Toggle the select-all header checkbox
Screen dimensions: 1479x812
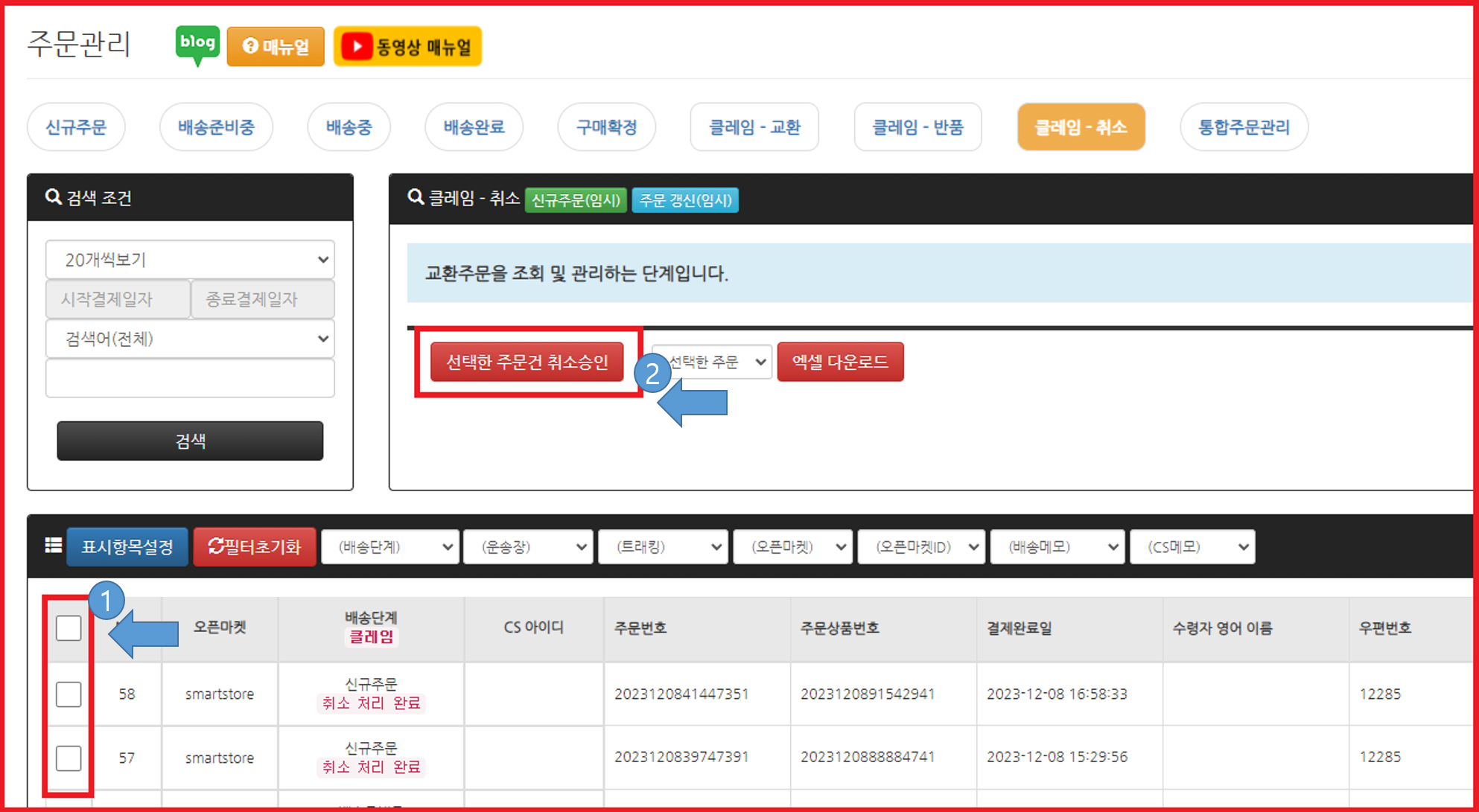pyautogui.click(x=69, y=628)
